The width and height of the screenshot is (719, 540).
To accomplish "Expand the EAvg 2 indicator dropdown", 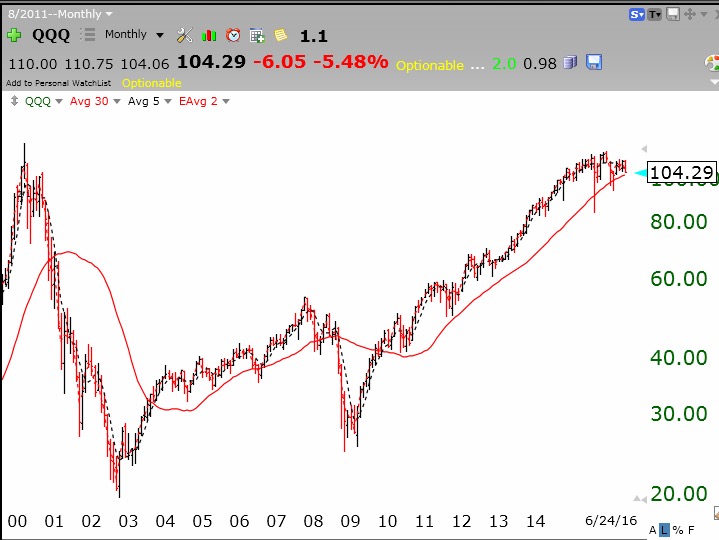I will (226, 101).
